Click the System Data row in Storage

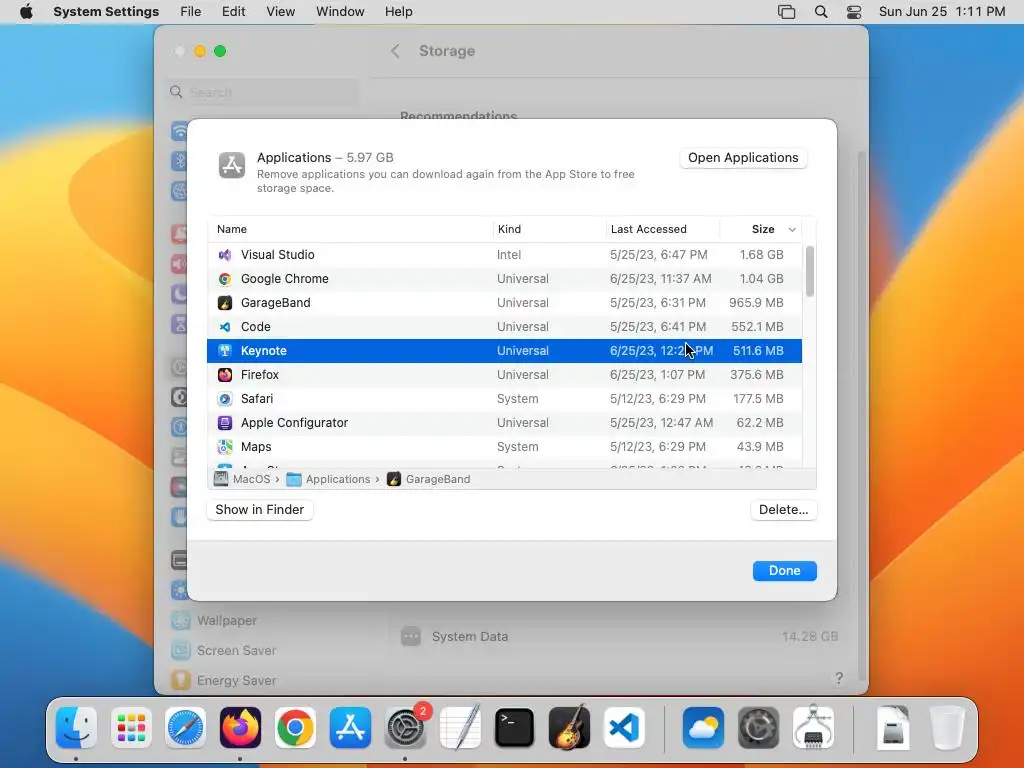[x=619, y=636]
